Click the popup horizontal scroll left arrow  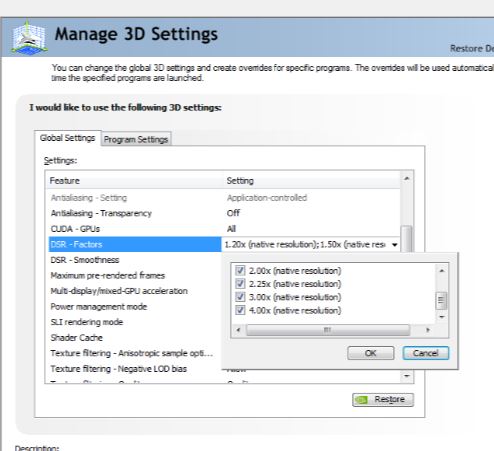238,330
